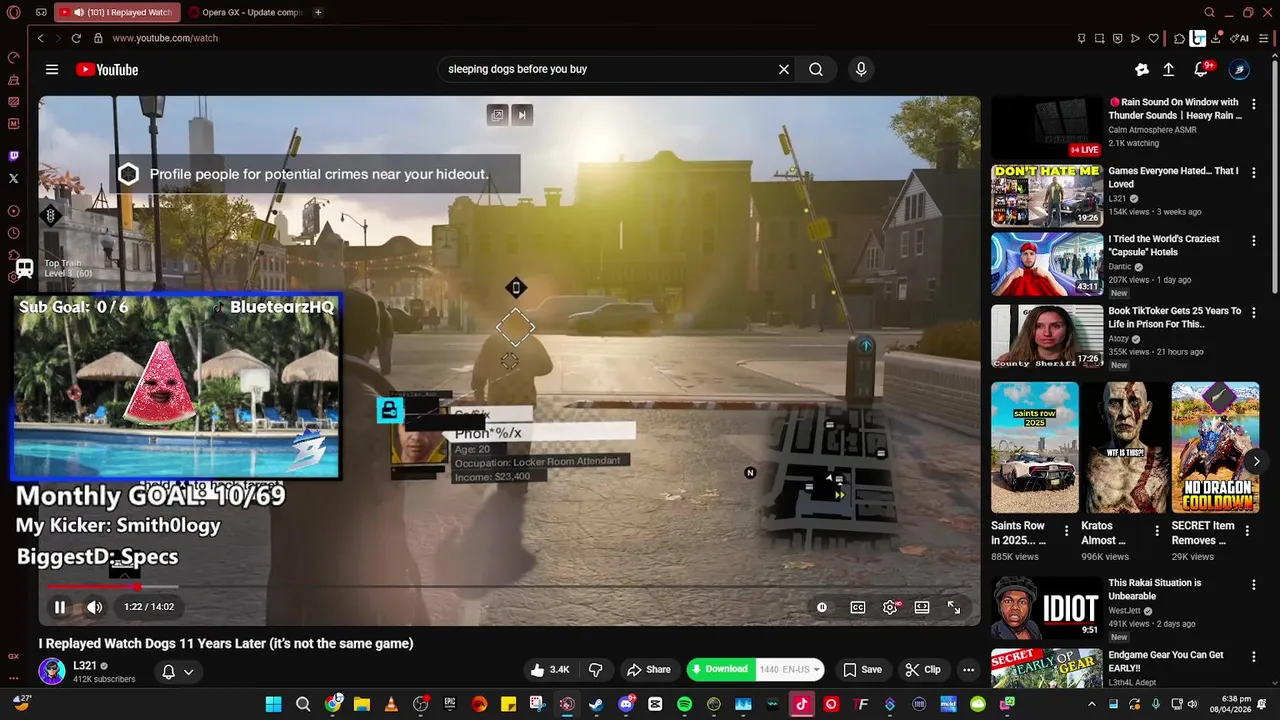Open the Opera main menu logo
The image size is (1280, 720).
click(14, 12)
